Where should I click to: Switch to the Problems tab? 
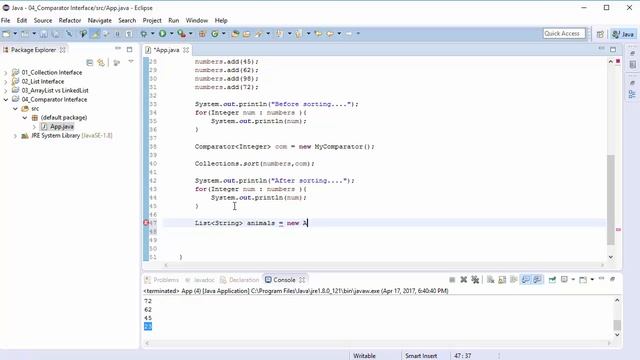[162, 280]
